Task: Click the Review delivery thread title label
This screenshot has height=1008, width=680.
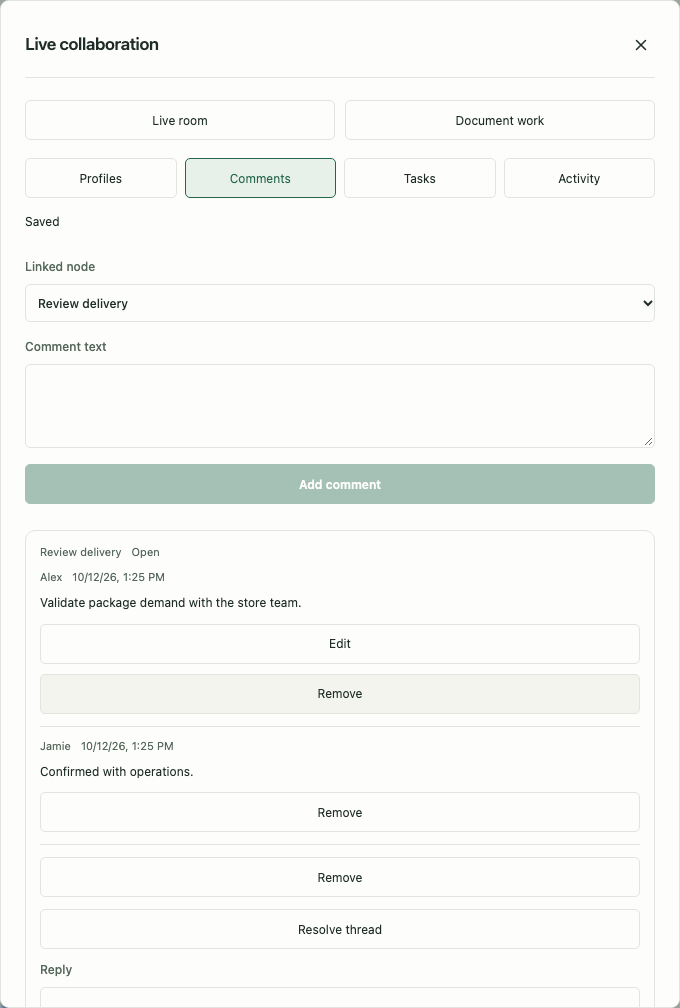Action: [x=80, y=552]
